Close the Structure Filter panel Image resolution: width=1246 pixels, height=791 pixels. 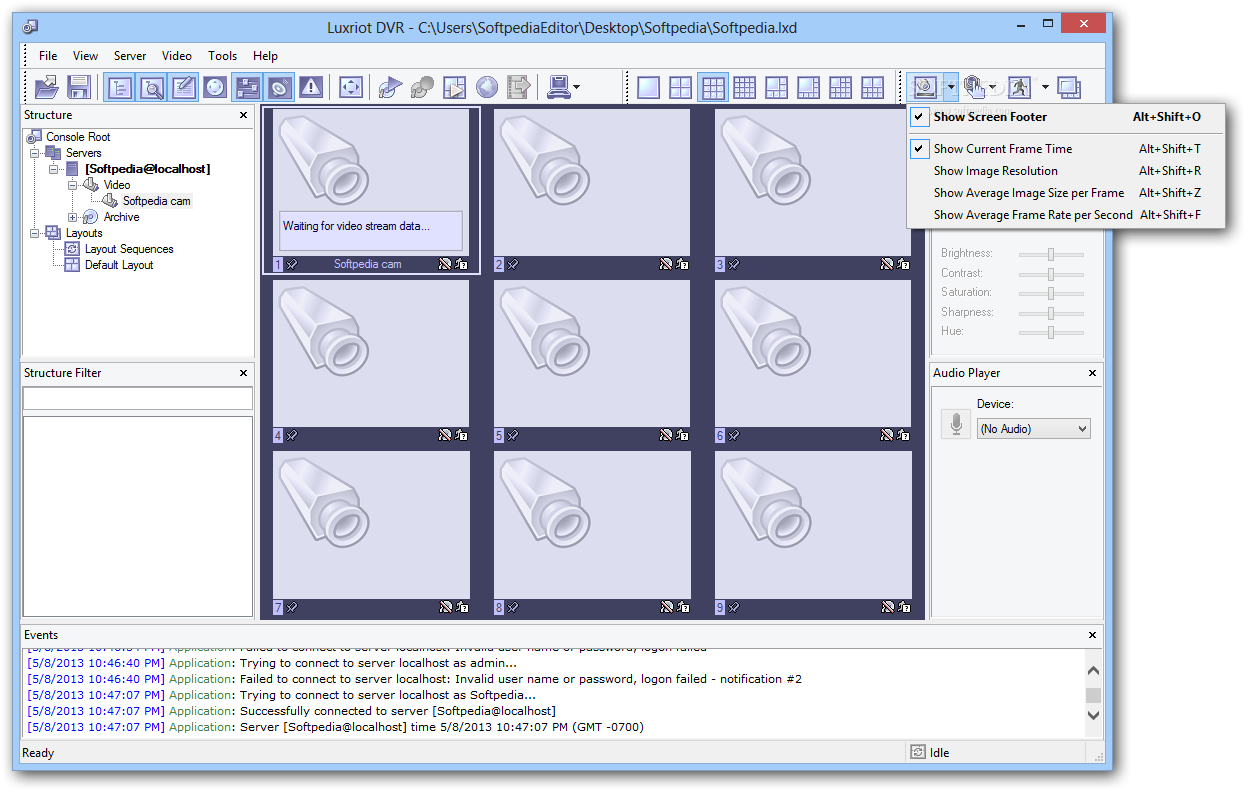coord(244,373)
